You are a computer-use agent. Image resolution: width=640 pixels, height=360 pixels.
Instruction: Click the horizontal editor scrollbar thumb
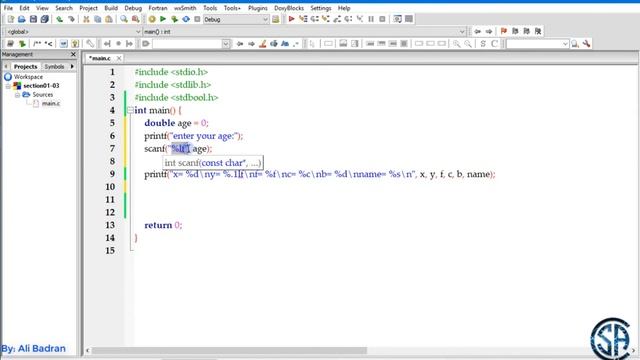pyautogui.click(x=229, y=350)
